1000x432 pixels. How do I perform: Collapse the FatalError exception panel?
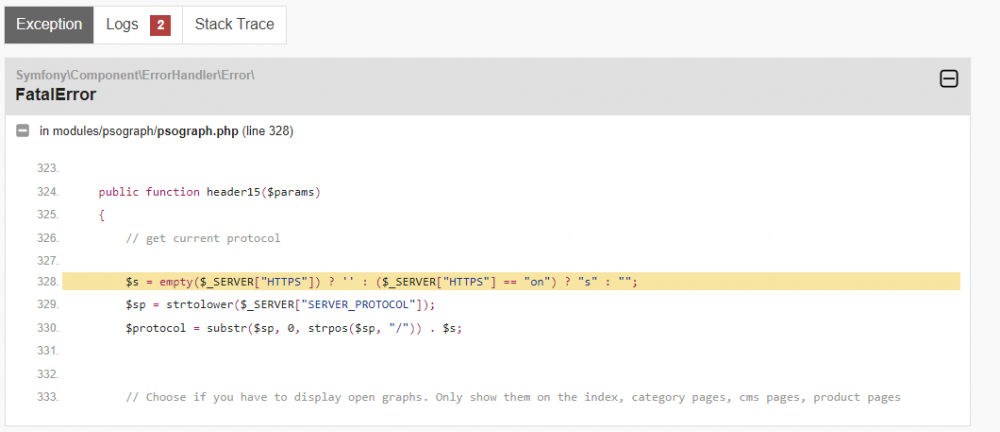[949, 78]
